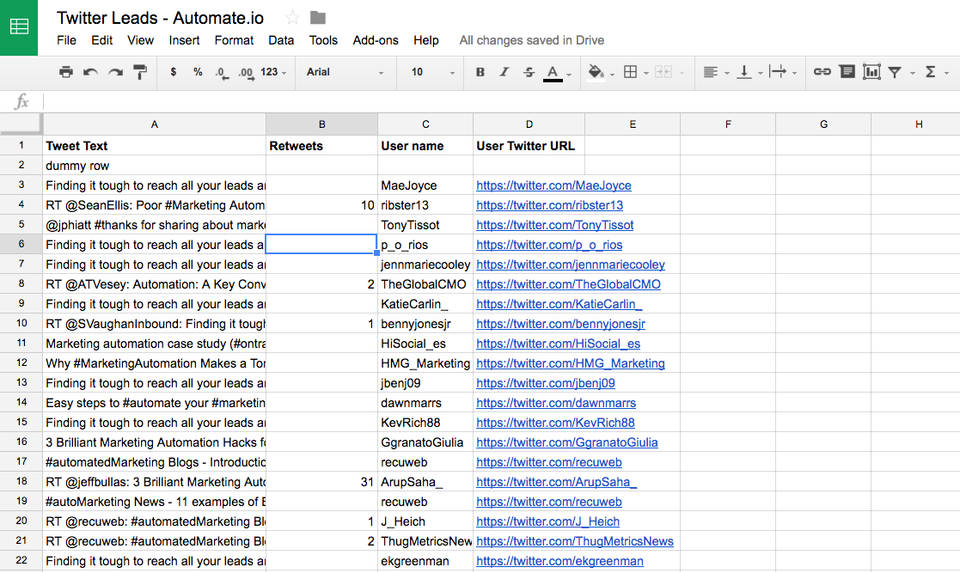Select the paint format roller tool
This screenshot has height=572, width=960.
(140, 72)
